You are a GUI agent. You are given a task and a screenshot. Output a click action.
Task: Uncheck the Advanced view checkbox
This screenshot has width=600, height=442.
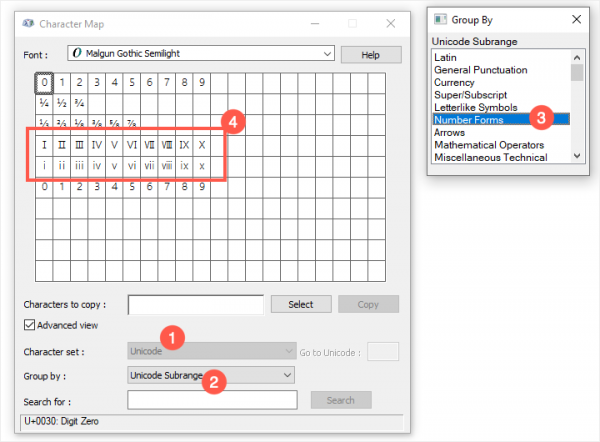coord(29,325)
